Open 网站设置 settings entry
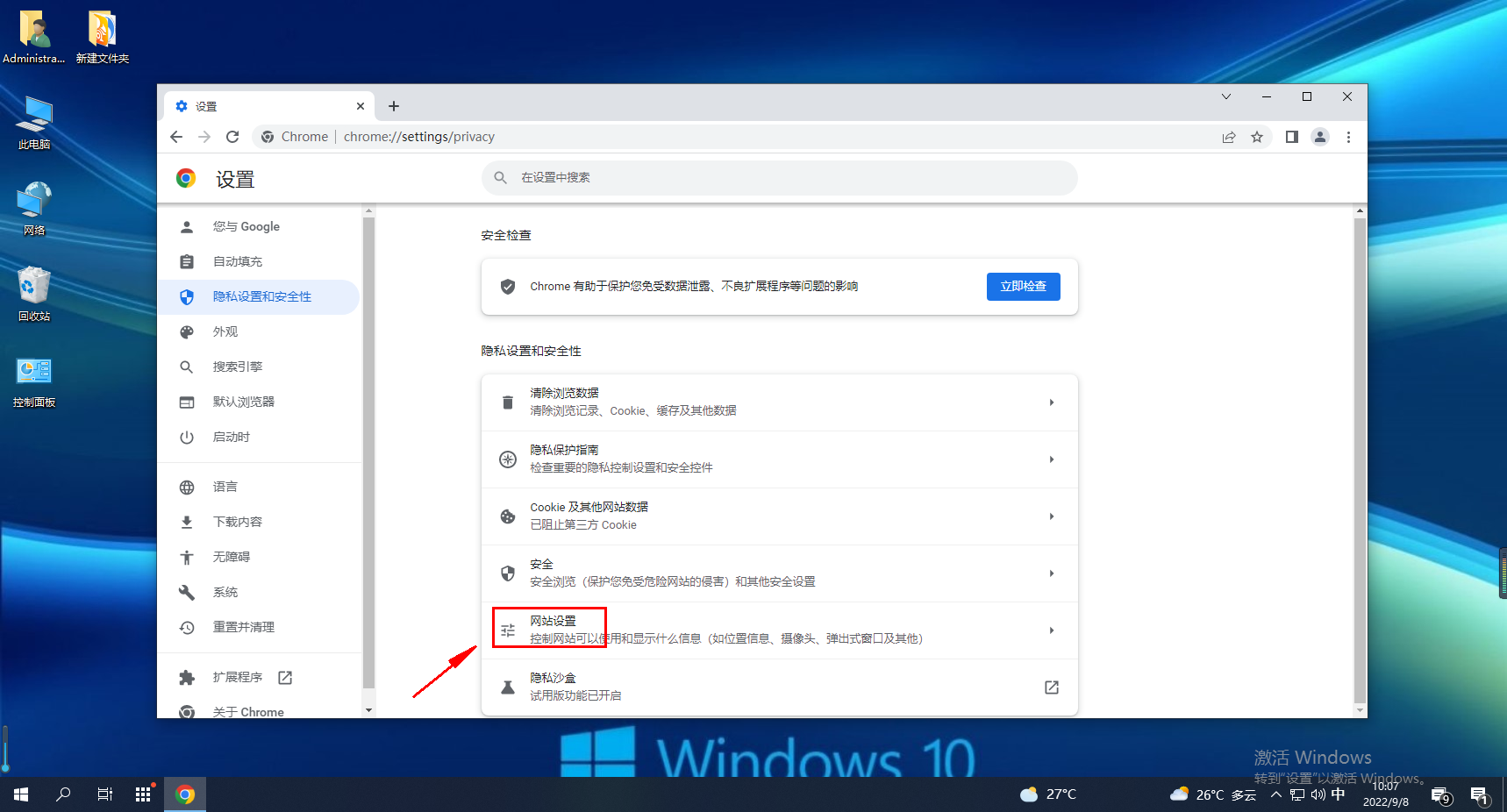The image size is (1507, 812). tap(553, 621)
